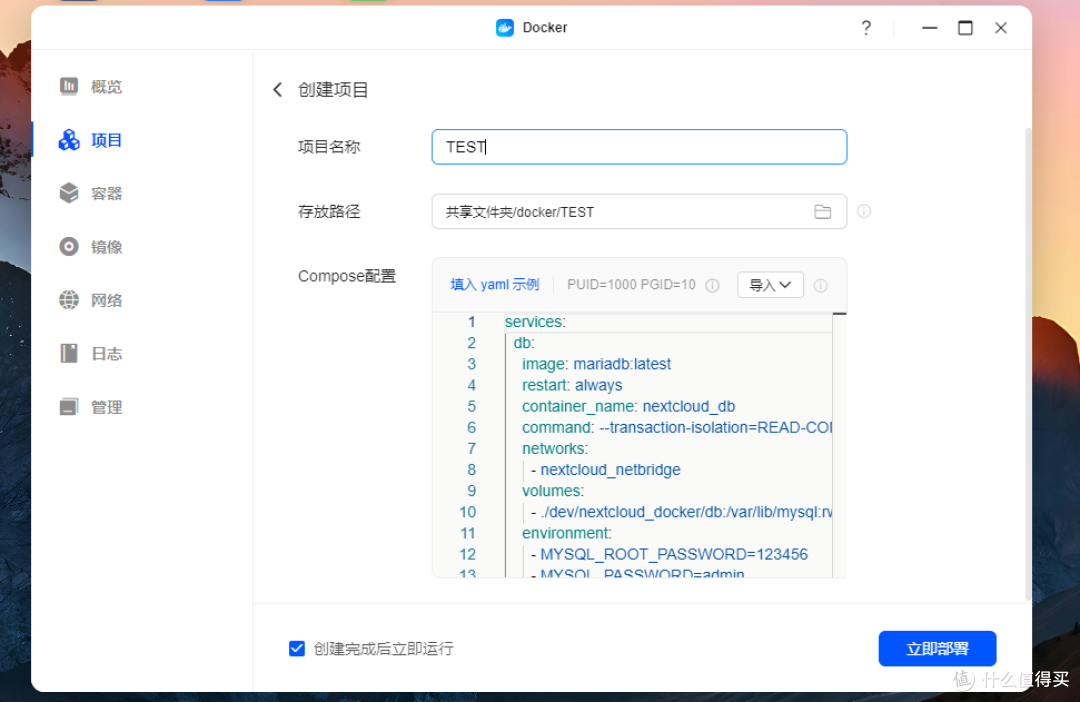Switch to 容器 menu item

107,193
